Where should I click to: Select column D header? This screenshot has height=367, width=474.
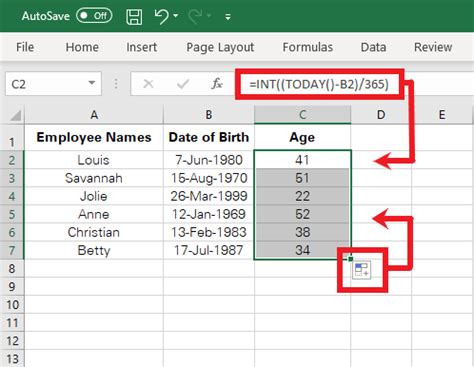[381, 115]
